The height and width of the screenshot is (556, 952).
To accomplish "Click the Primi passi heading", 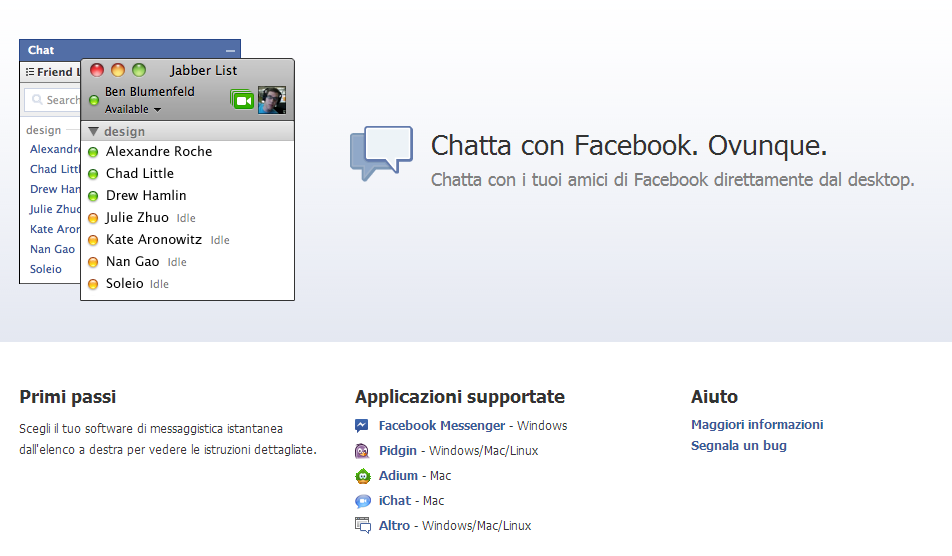I will tap(67, 397).
